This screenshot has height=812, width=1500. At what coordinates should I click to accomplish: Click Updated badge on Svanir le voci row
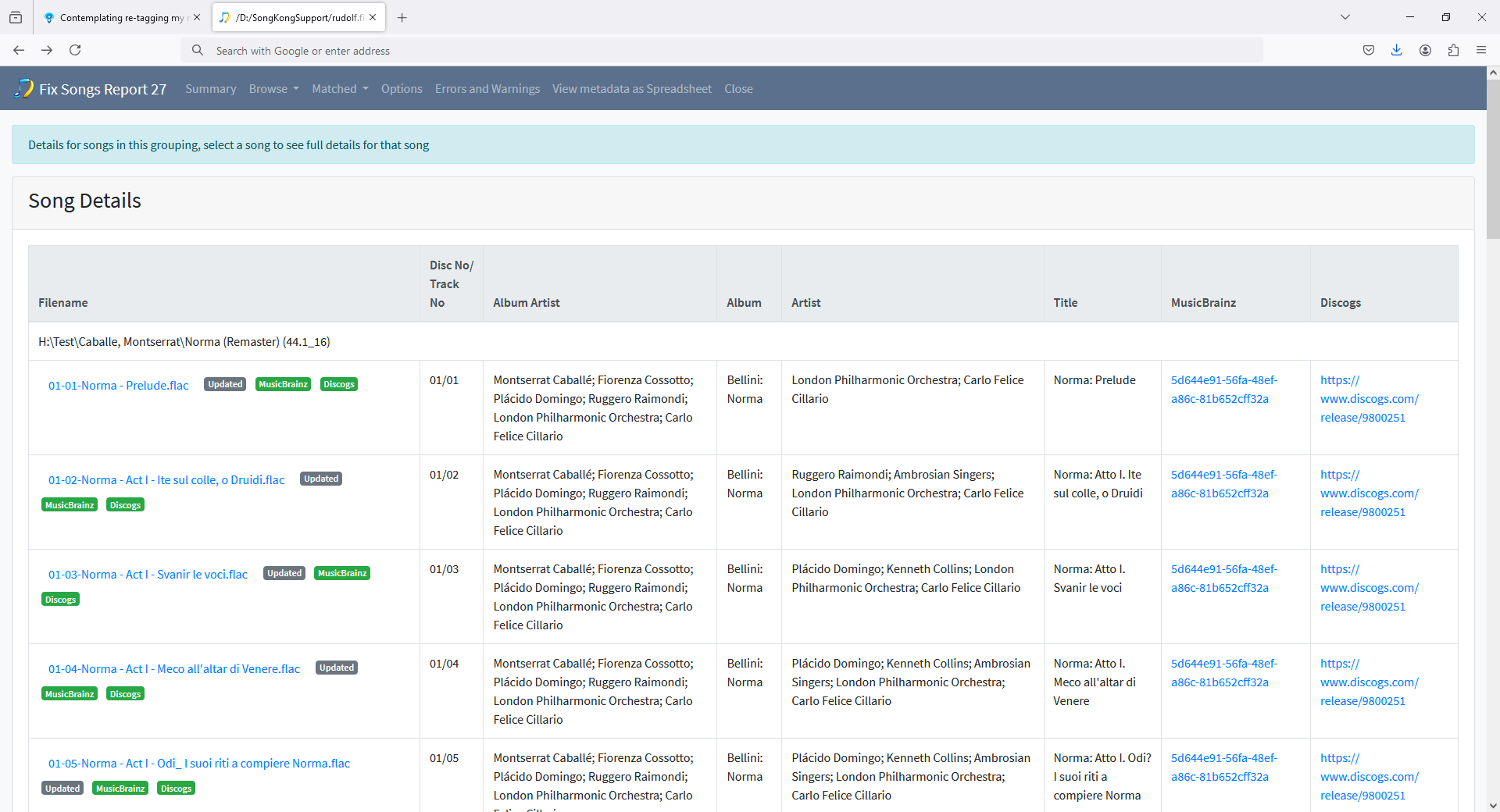284,573
